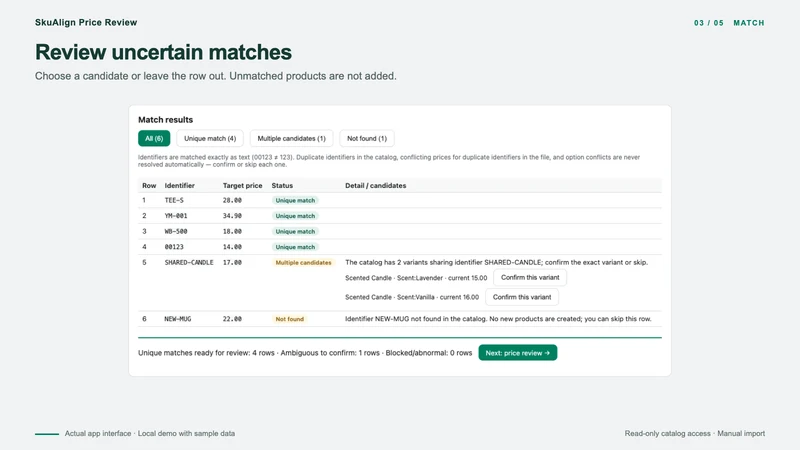Click the Unique match badge for YM-001
Screen dimensions: 800x450
(x=295, y=216)
